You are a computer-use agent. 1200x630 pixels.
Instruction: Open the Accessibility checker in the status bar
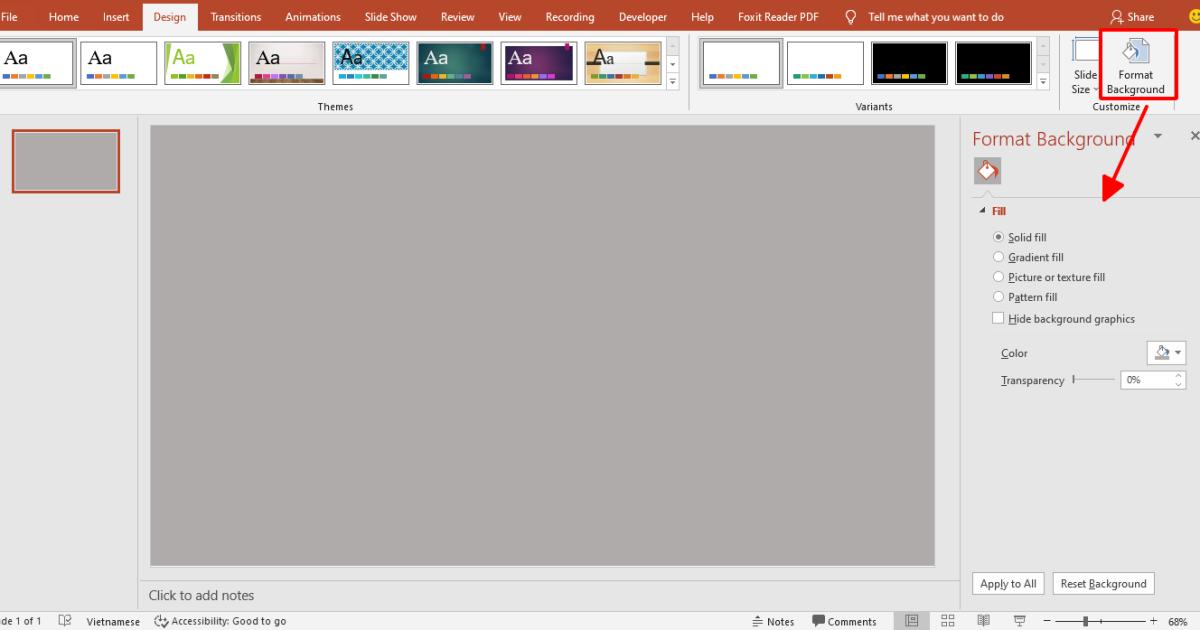[x=220, y=620]
